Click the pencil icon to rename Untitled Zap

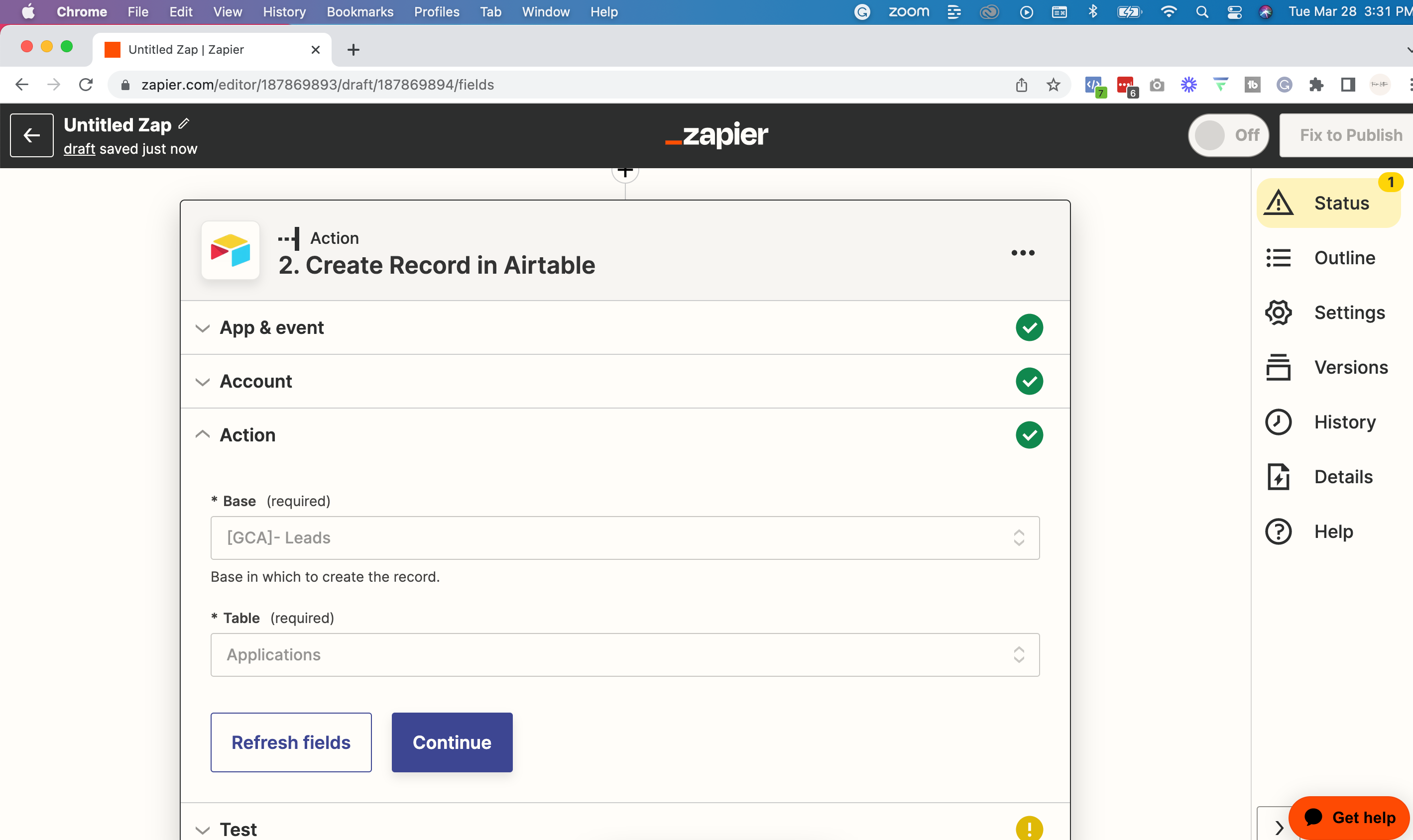tap(184, 123)
